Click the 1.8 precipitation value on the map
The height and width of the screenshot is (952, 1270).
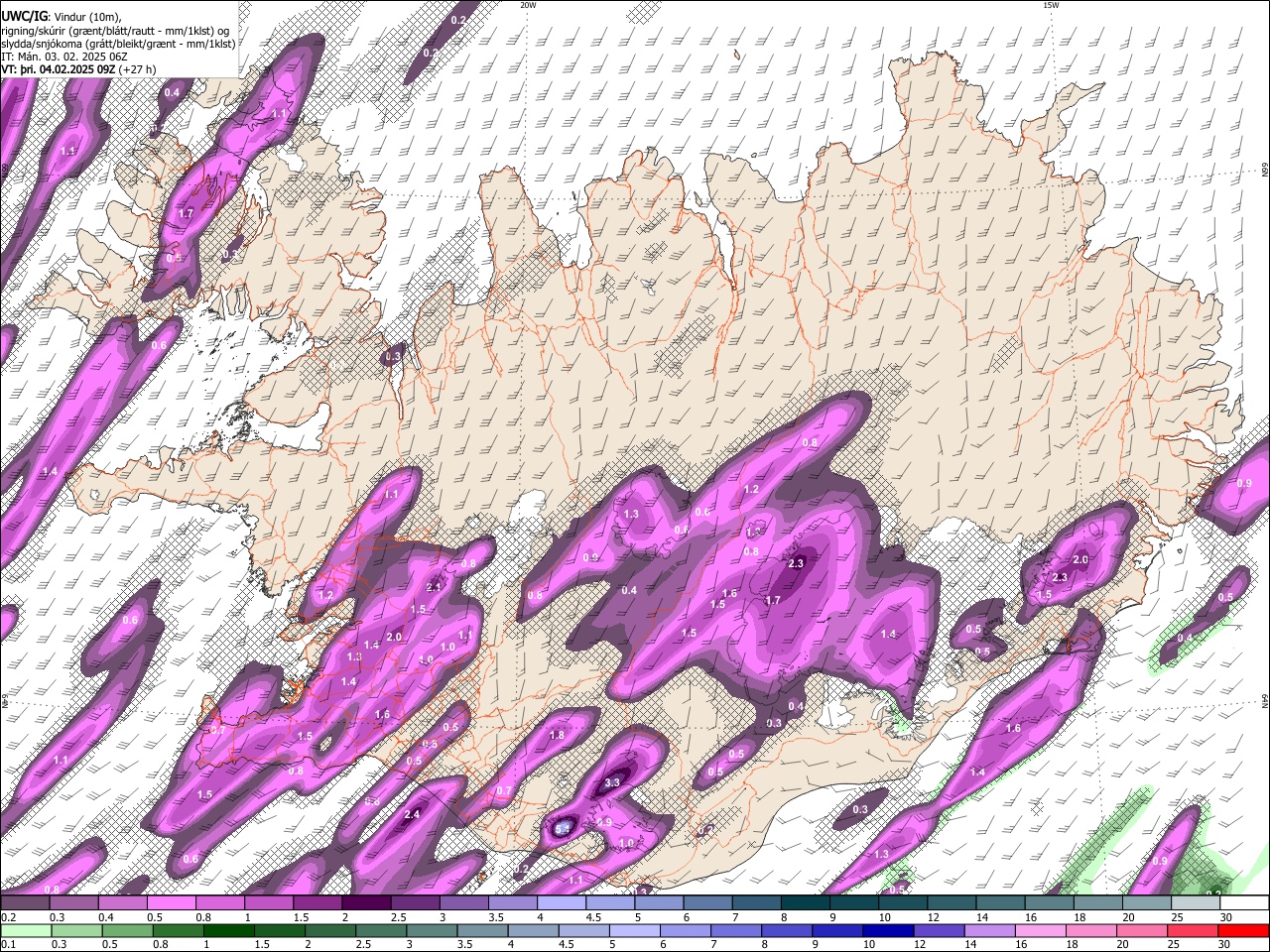coord(557,735)
